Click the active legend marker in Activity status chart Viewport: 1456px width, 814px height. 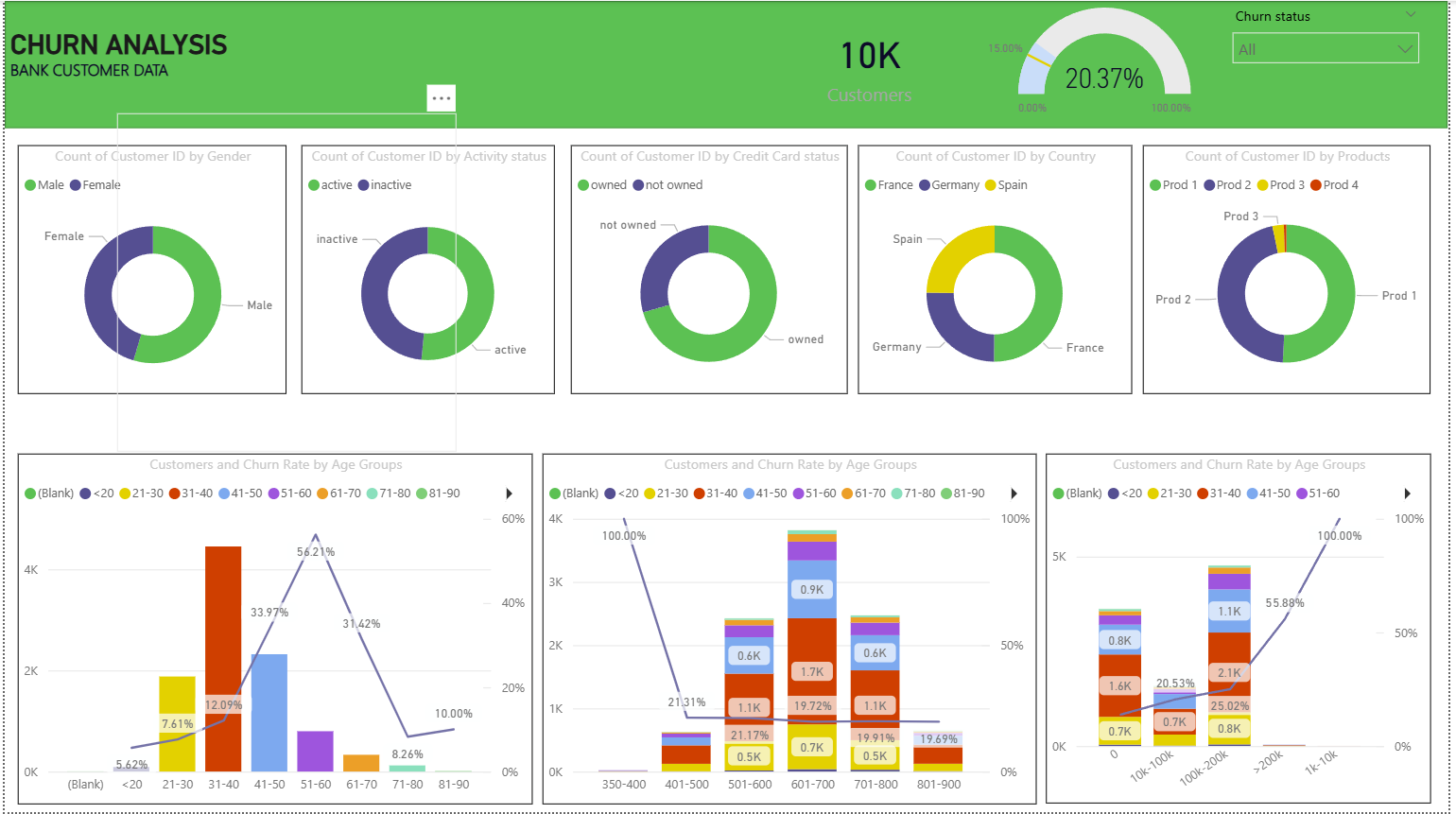(x=314, y=185)
